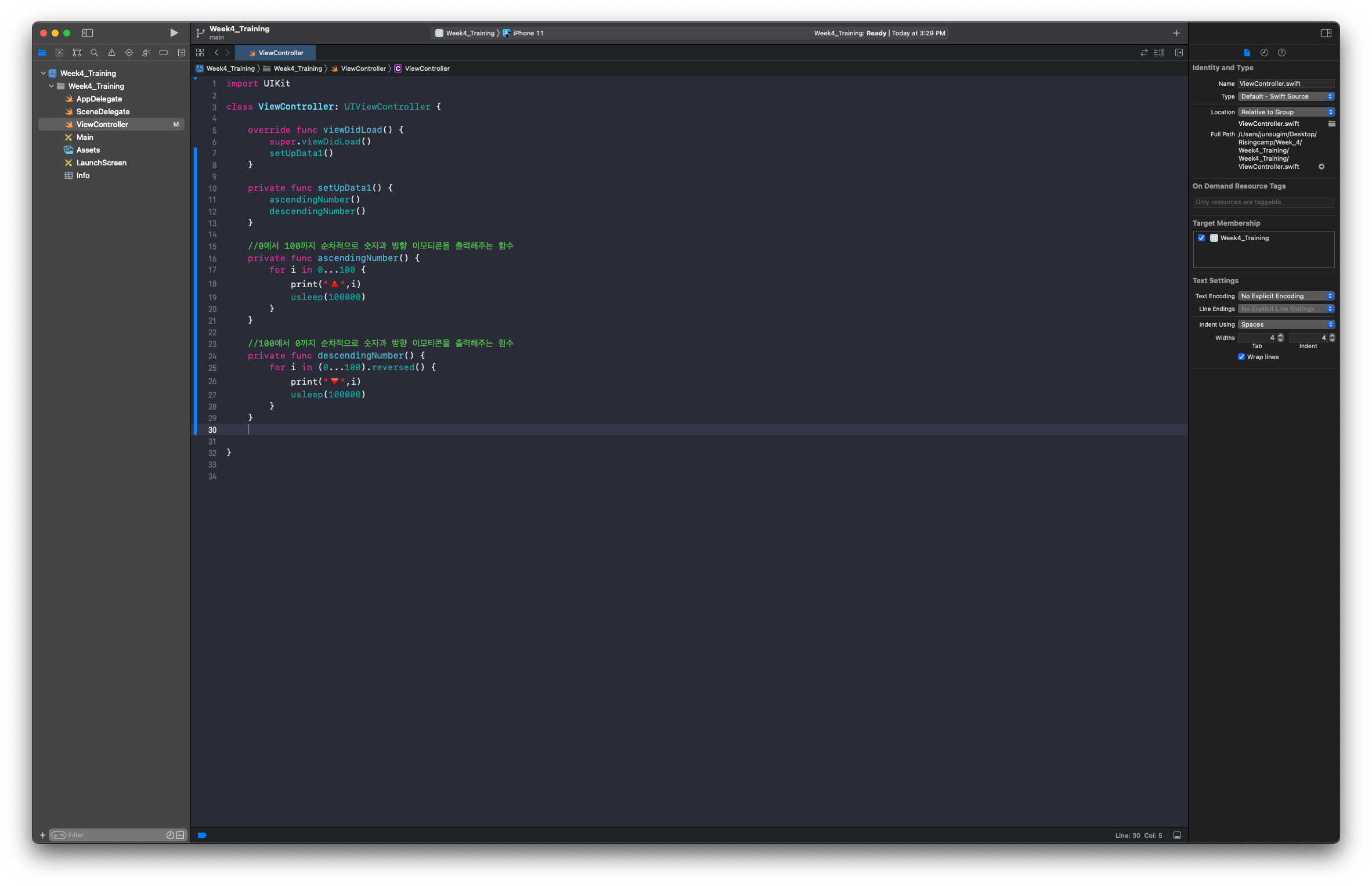The height and width of the screenshot is (886, 1372).
Task: Click the Run (play) button
Action: coord(174,33)
